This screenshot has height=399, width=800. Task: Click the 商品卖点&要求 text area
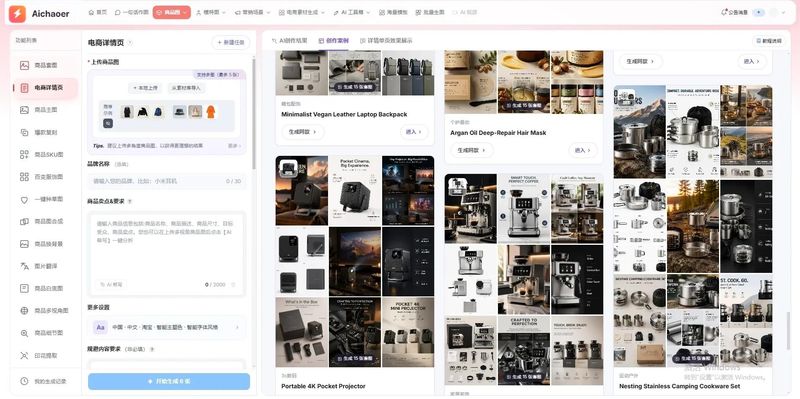click(x=166, y=254)
